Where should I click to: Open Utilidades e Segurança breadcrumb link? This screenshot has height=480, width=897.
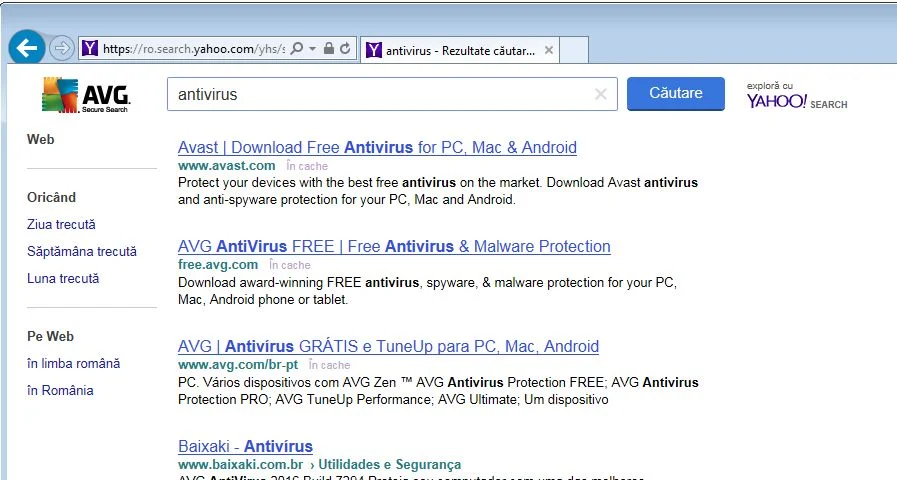point(390,464)
